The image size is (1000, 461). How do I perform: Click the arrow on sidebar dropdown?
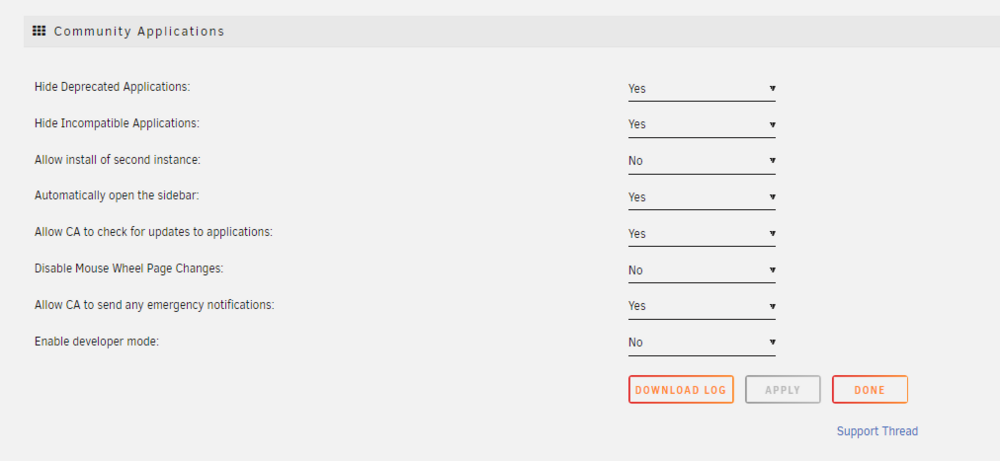[x=772, y=196]
